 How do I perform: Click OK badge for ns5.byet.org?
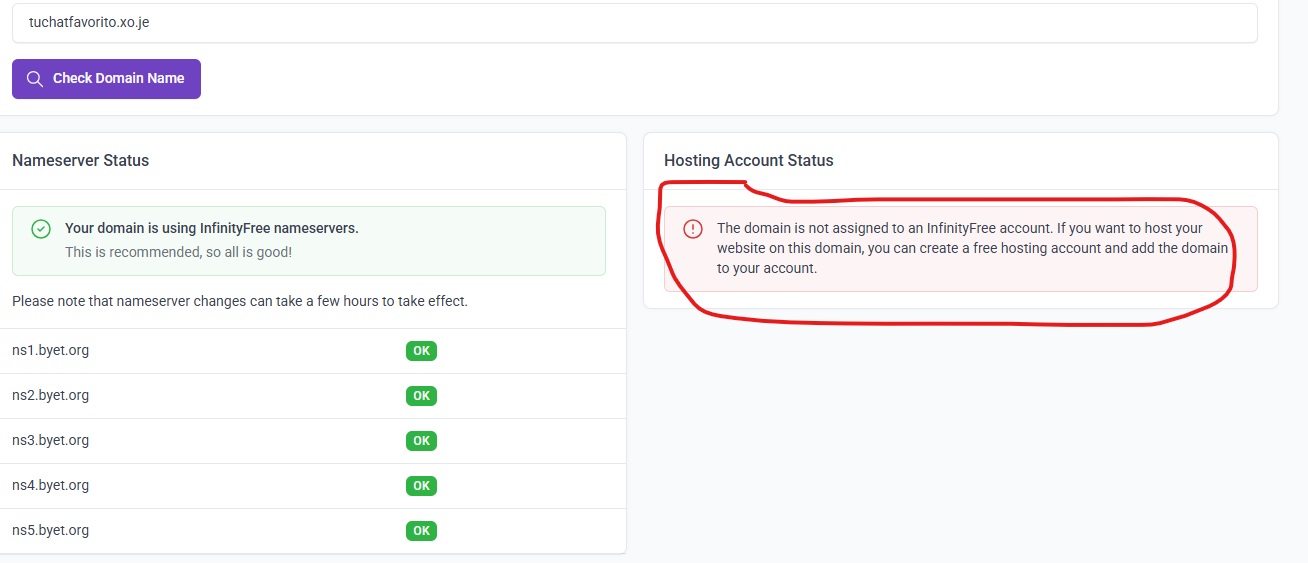(421, 531)
